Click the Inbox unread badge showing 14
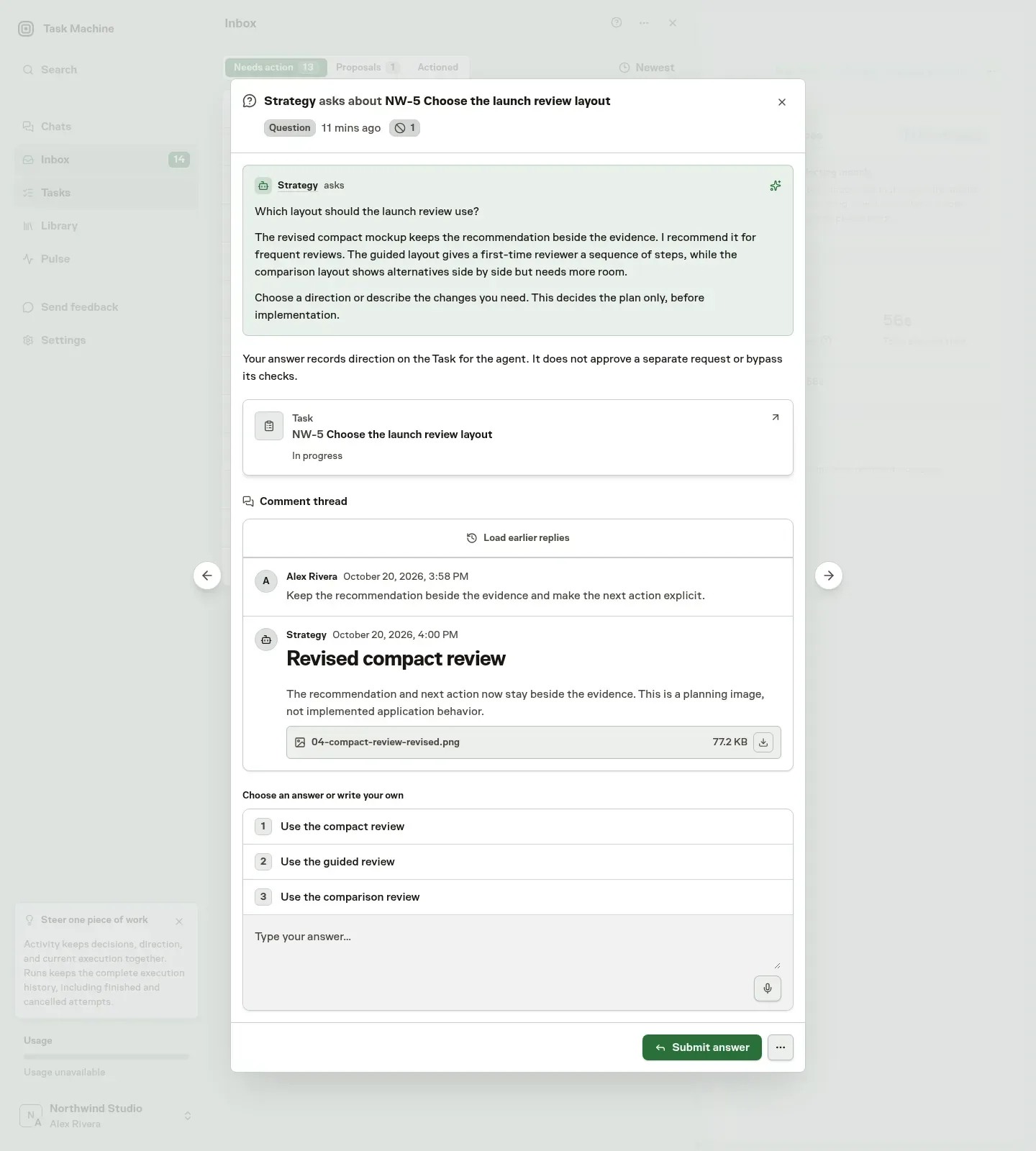Image resolution: width=1036 pixels, height=1151 pixels. (x=179, y=160)
